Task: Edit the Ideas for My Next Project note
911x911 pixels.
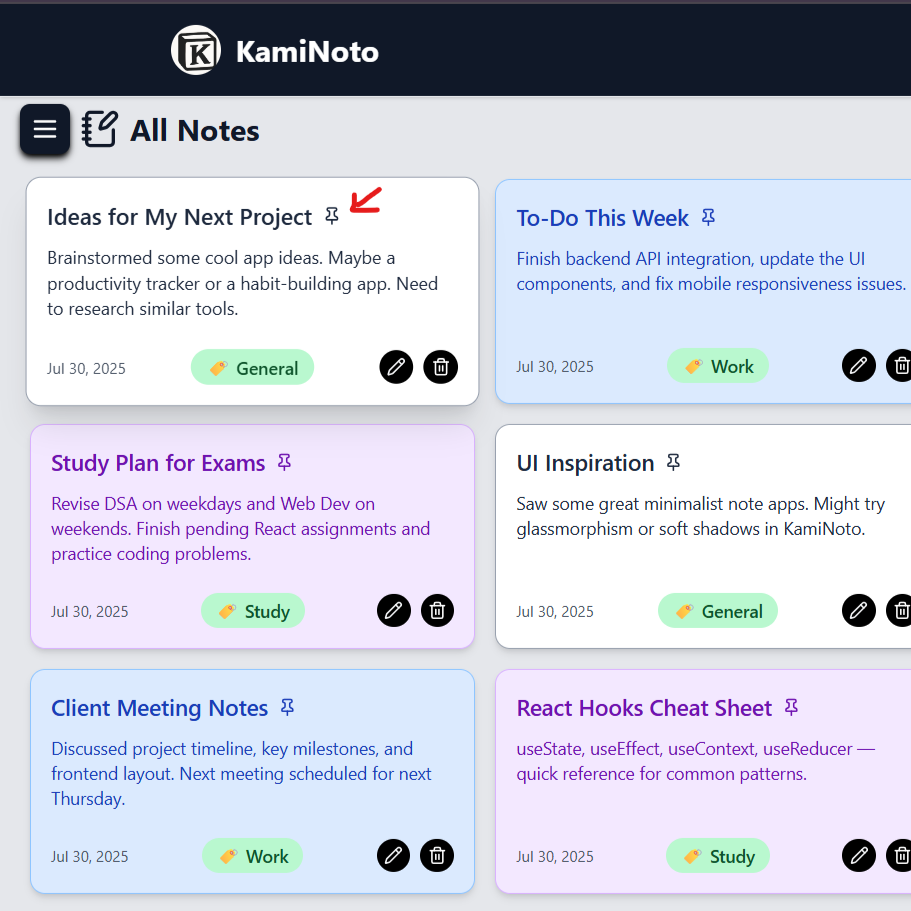Action: click(x=397, y=367)
